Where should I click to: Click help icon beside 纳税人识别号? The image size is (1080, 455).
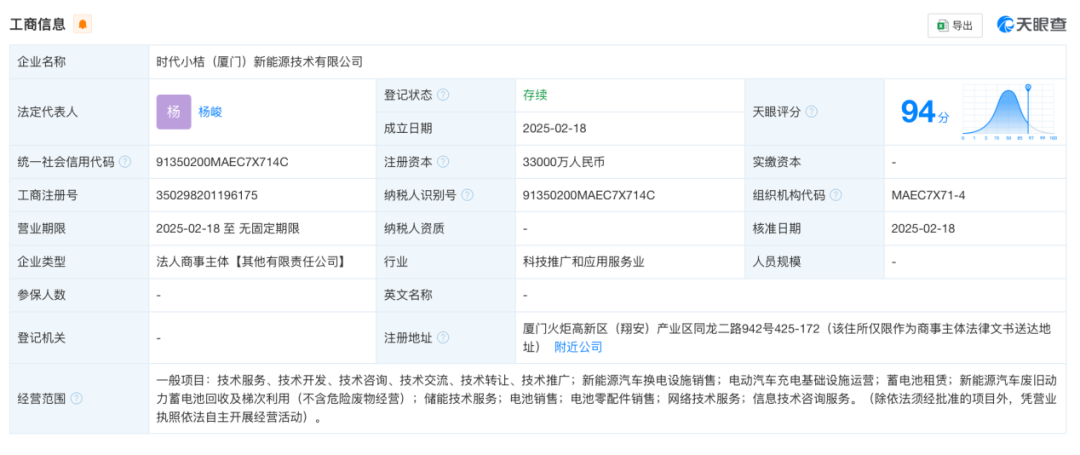467,195
